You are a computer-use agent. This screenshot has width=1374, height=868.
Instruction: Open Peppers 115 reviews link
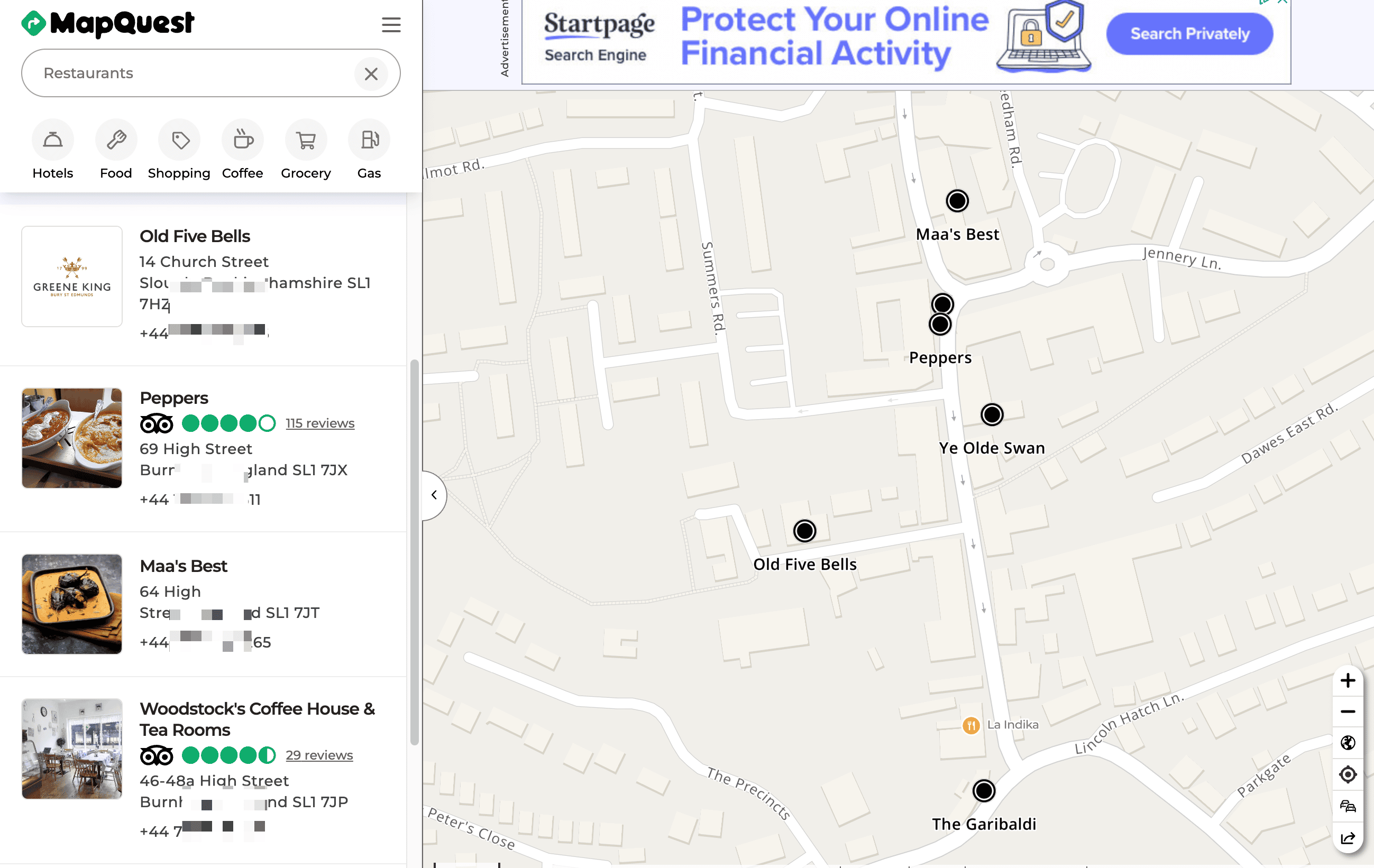(319, 423)
